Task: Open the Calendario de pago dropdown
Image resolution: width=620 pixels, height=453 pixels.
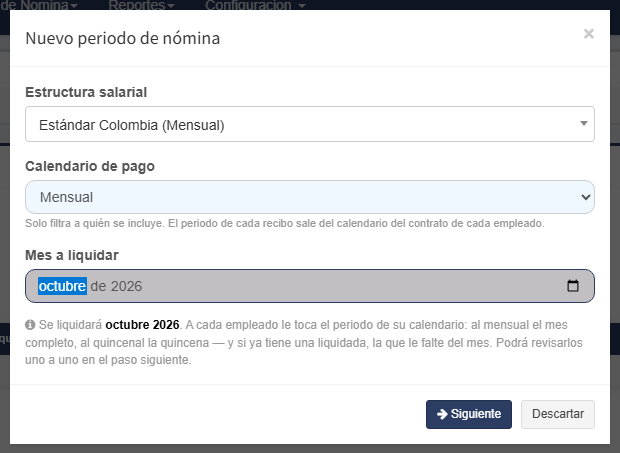Action: pyautogui.click(x=310, y=197)
